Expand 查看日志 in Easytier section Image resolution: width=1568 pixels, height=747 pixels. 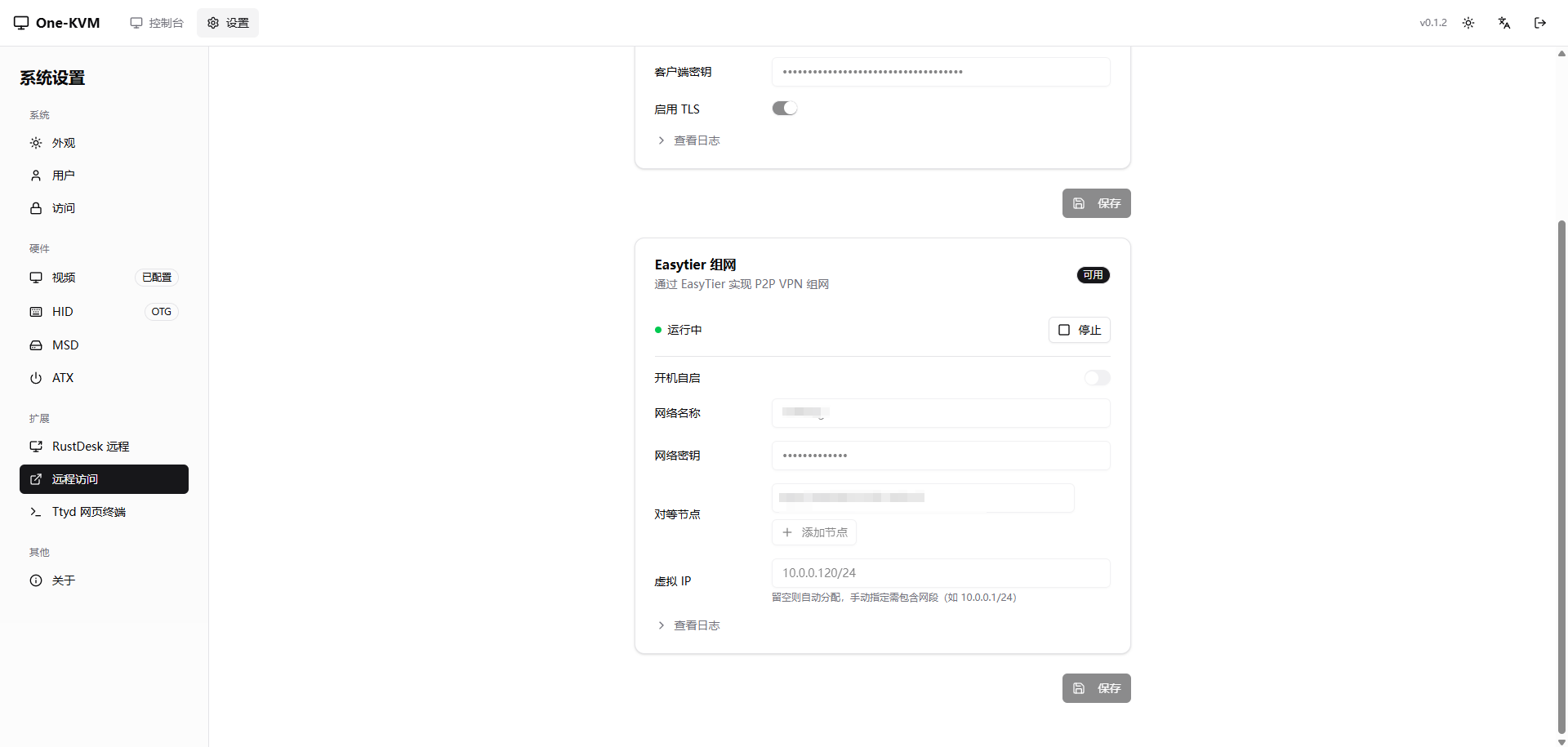click(x=696, y=625)
